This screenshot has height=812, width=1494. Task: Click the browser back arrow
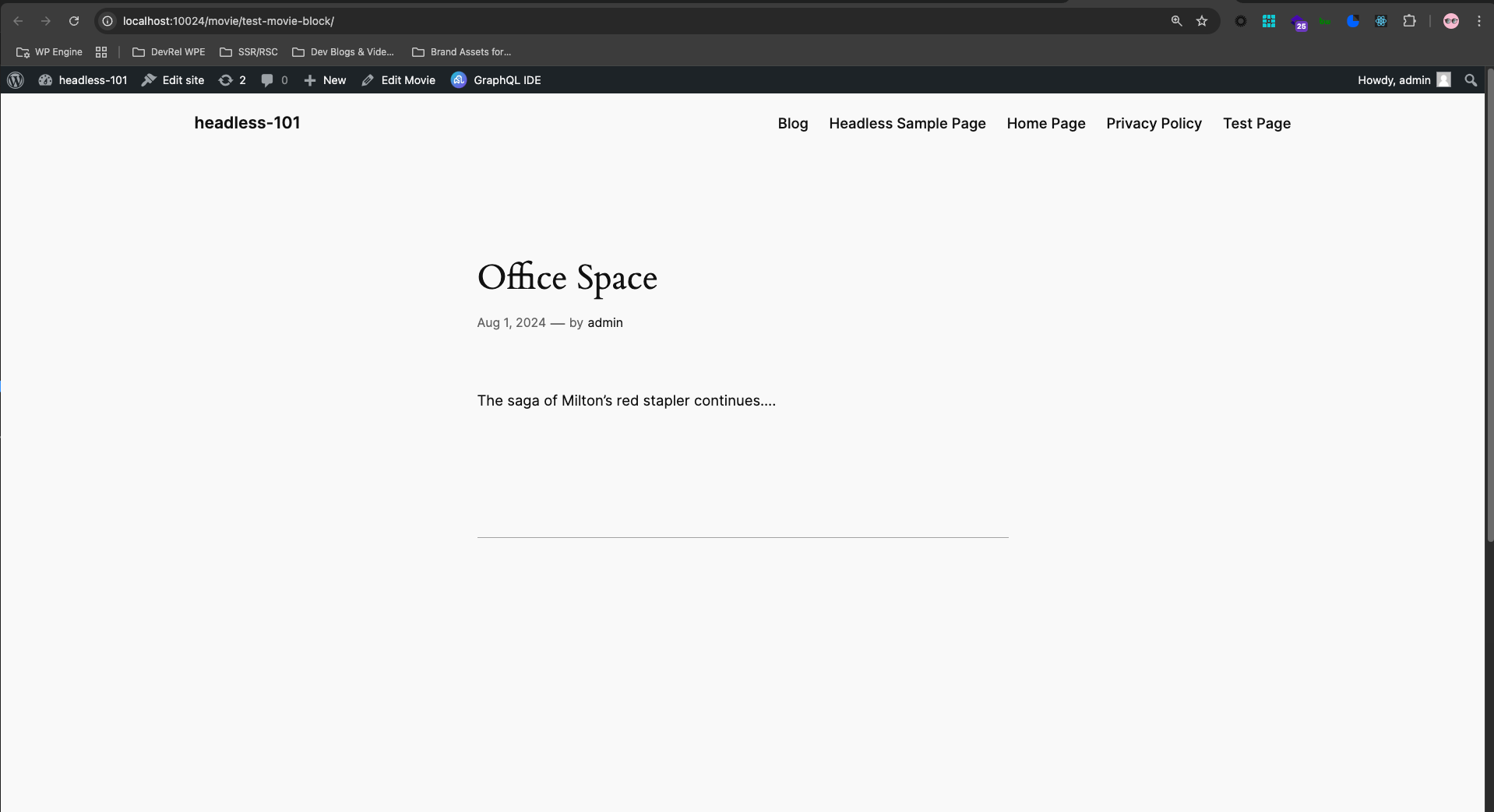pos(18,21)
